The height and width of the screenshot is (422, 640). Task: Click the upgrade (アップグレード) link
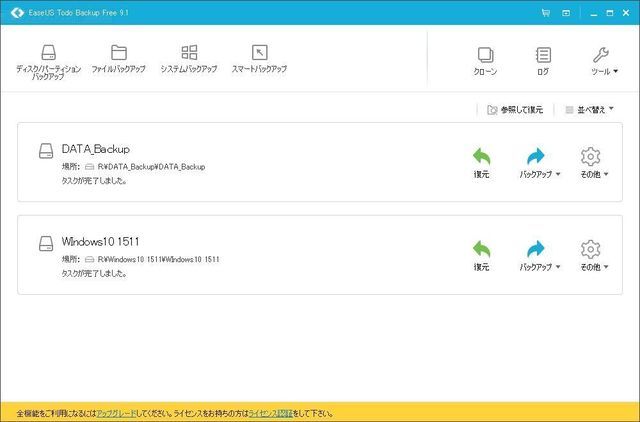[117, 412]
